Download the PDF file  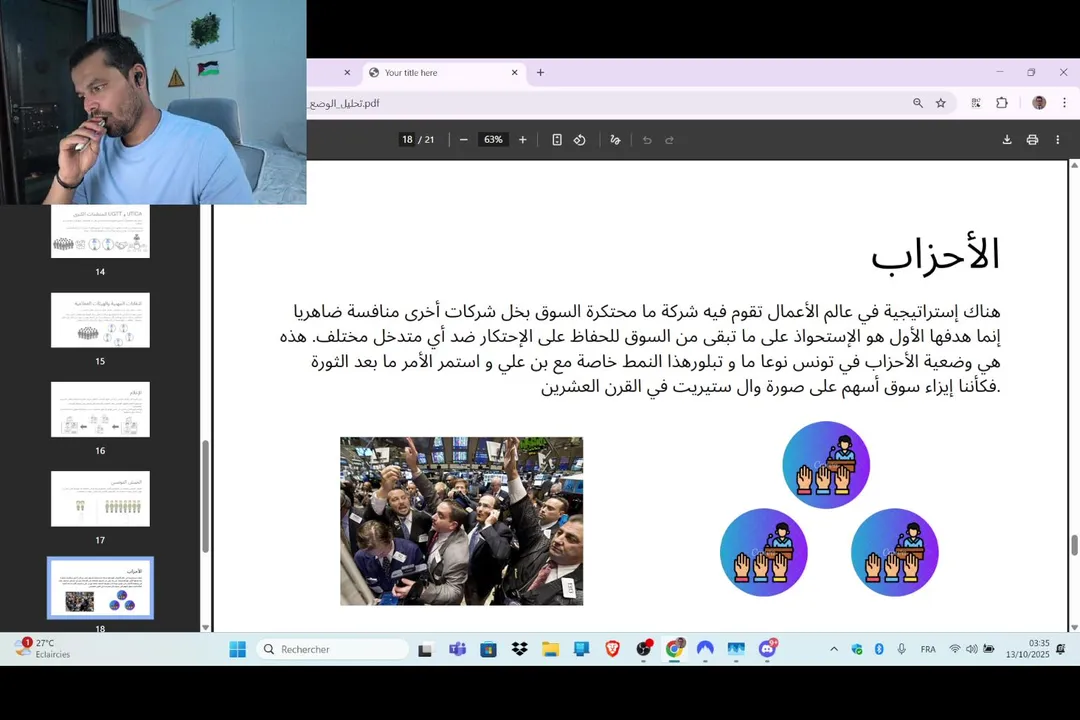[1006, 140]
